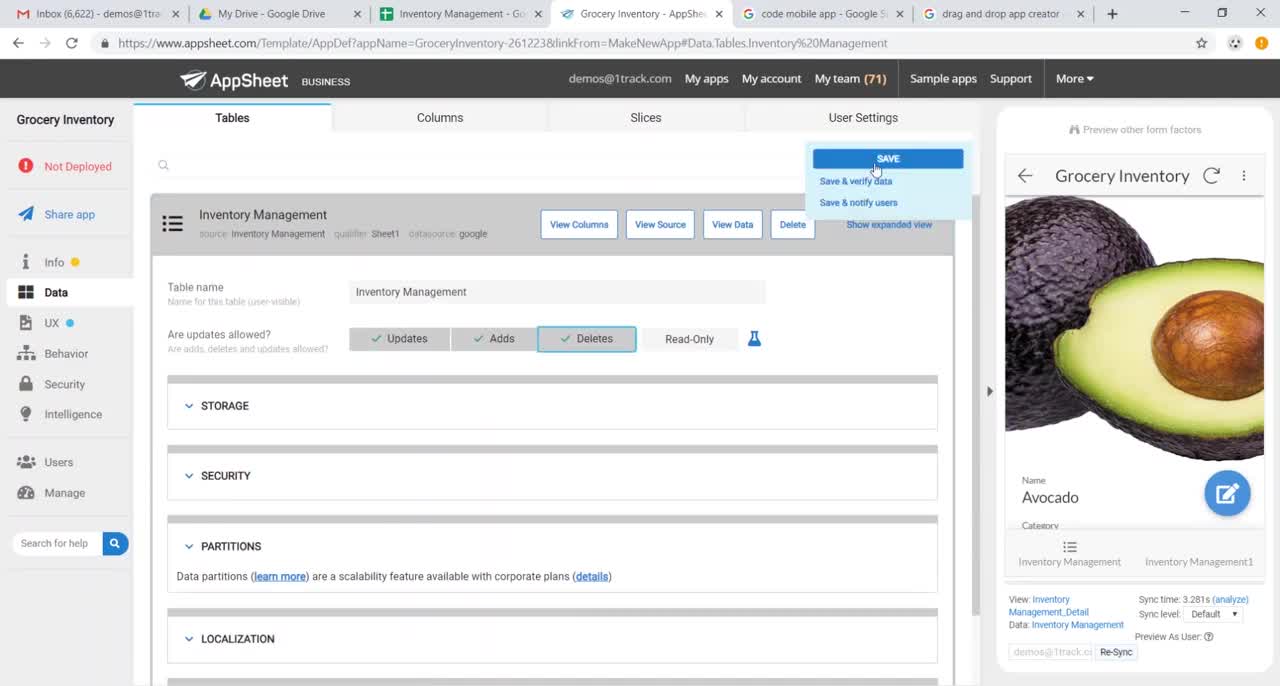
Task: Toggle the Read-Only permission
Action: pyautogui.click(x=690, y=339)
